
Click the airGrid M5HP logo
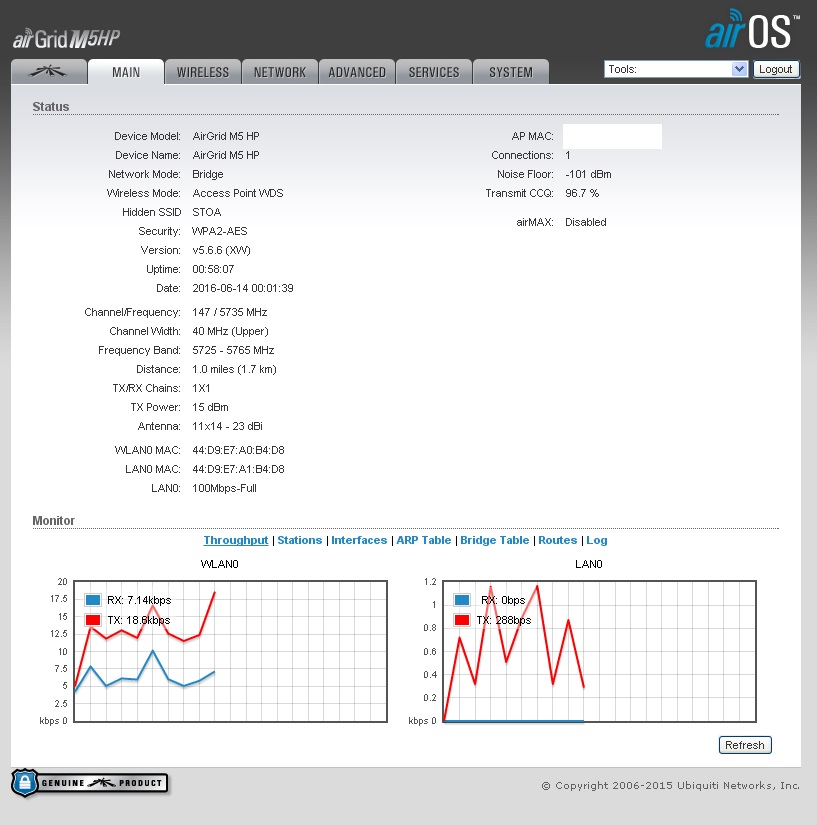pos(66,38)
